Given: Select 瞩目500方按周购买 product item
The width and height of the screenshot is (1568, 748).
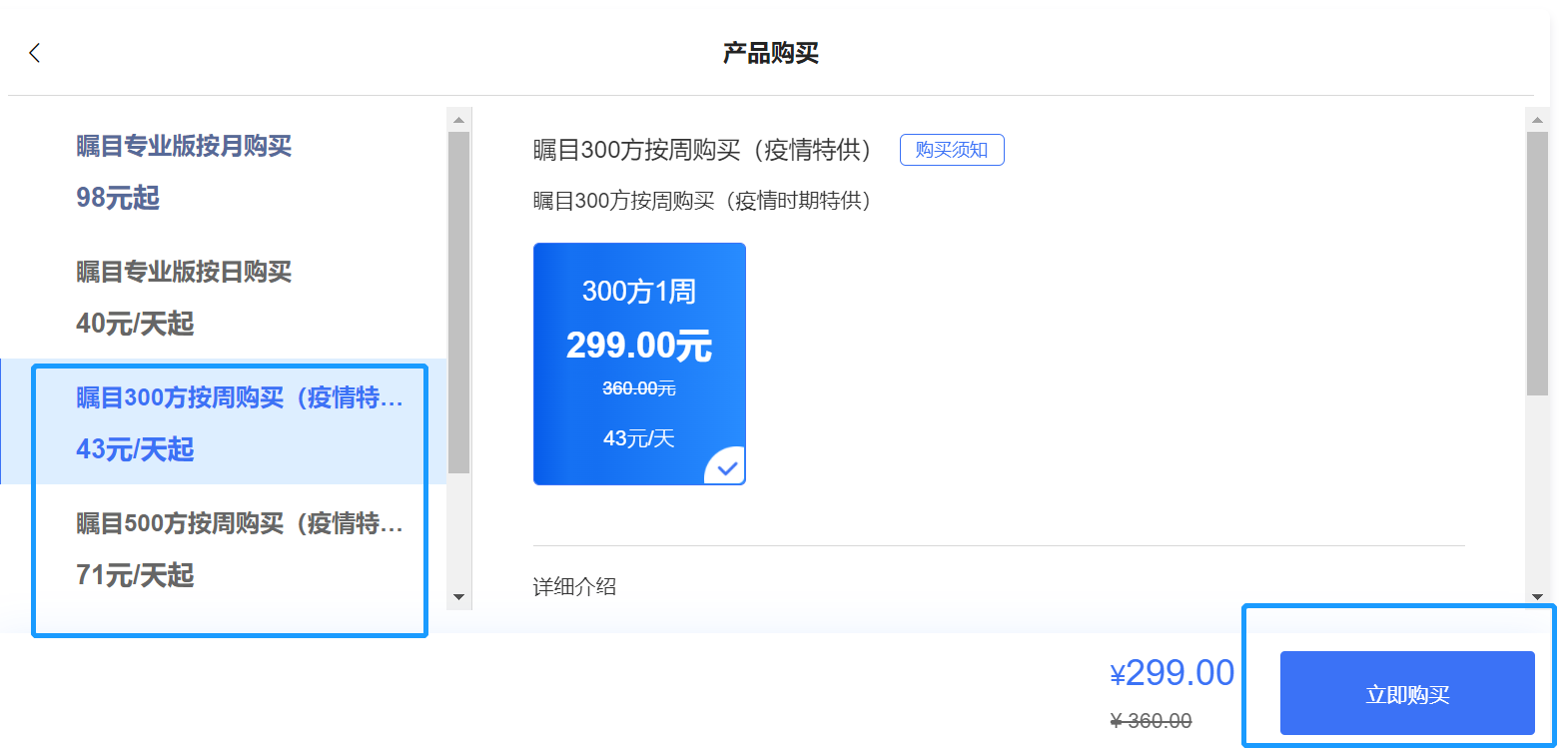Looking at the screenshot, I should click(x=224, y=548).
